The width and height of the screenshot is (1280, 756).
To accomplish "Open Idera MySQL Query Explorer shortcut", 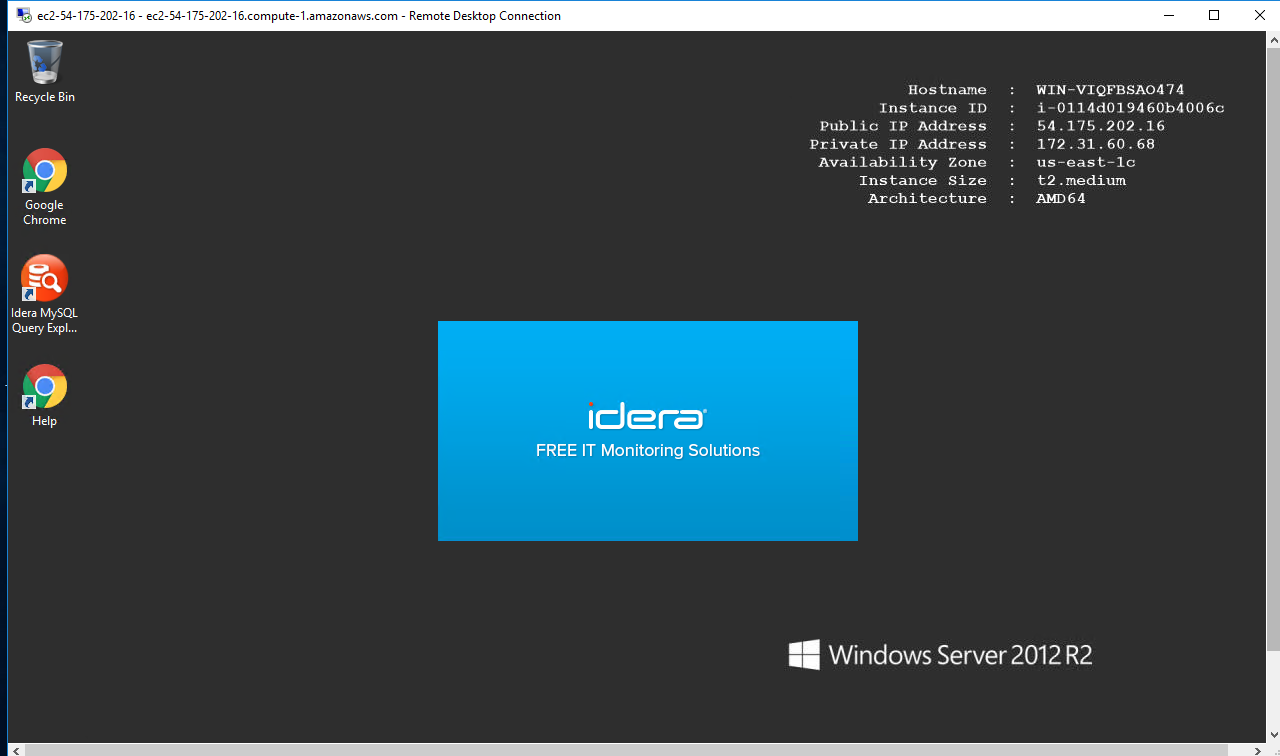I will [x=45, y=294].
